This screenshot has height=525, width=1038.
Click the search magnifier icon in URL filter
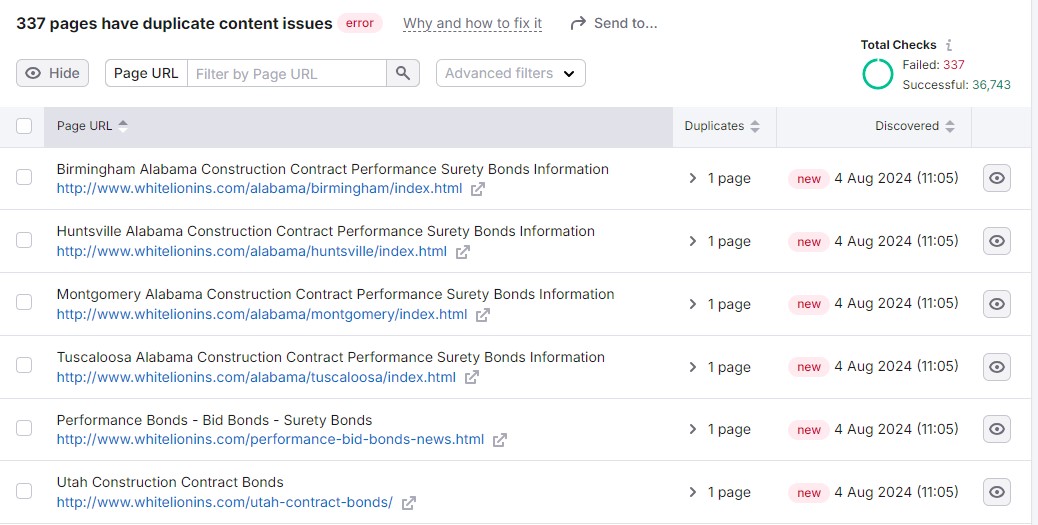[402, 73]
